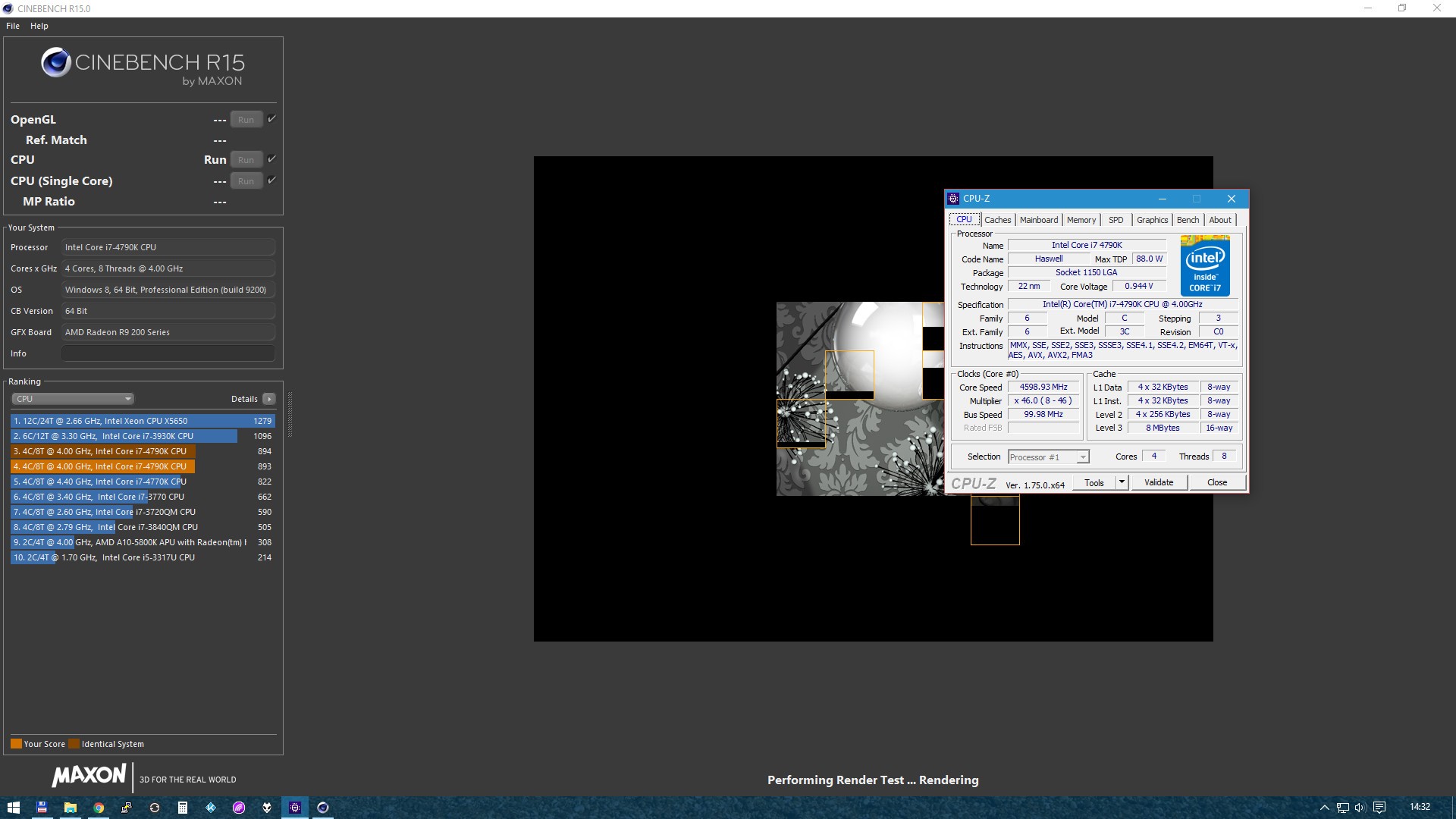This screenshot has width=1456, height=819.
Task: Select ranking row with score 893
Action: [143, 466]
